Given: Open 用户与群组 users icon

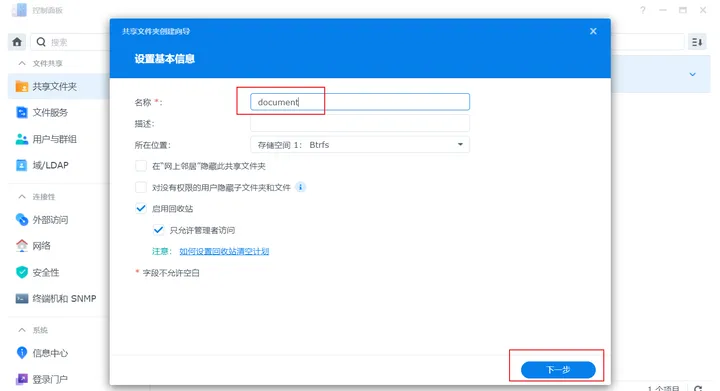Looking at the screenshot, I should (x=22, y=139).
